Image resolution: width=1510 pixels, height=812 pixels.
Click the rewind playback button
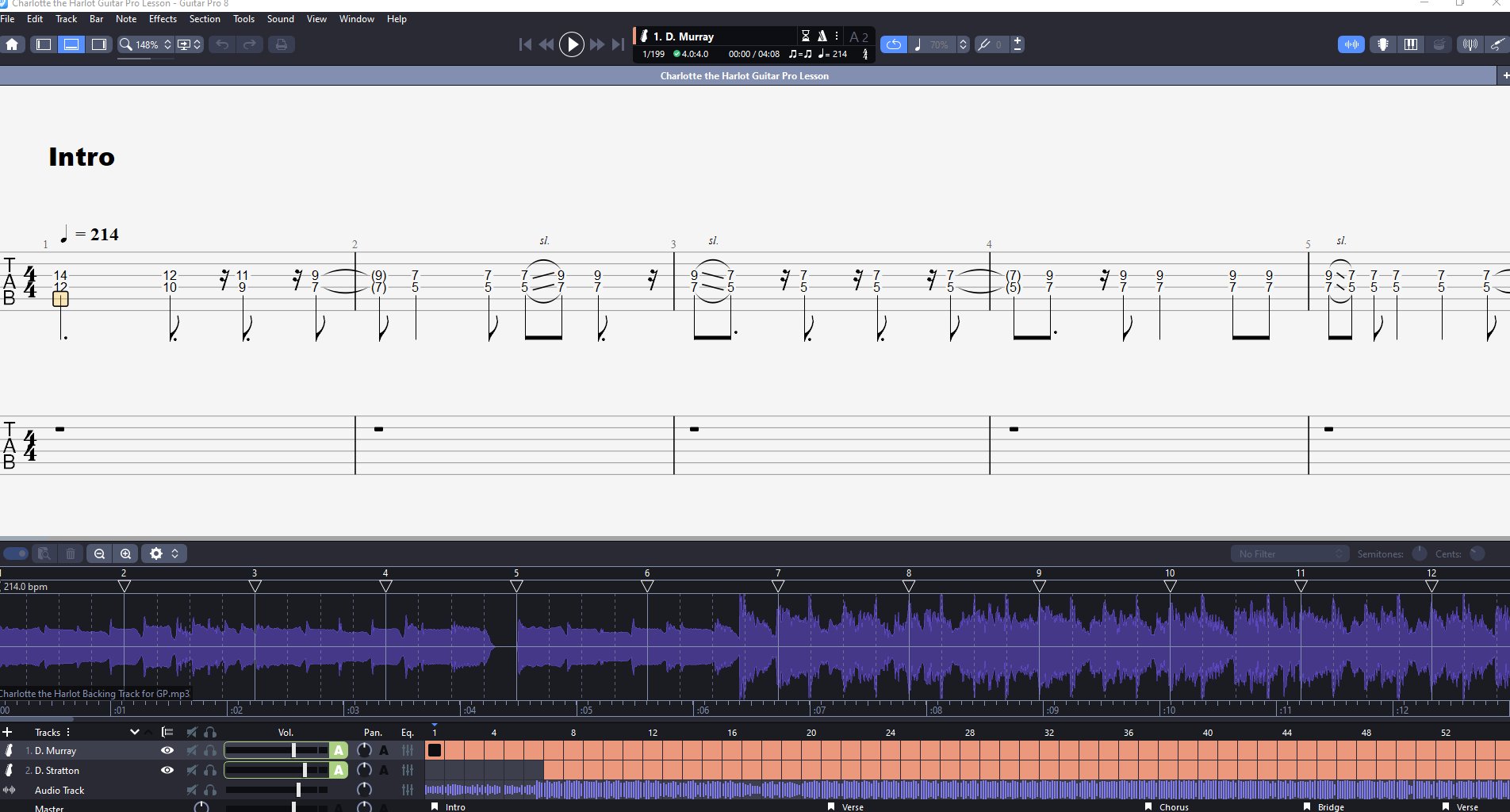546,44
